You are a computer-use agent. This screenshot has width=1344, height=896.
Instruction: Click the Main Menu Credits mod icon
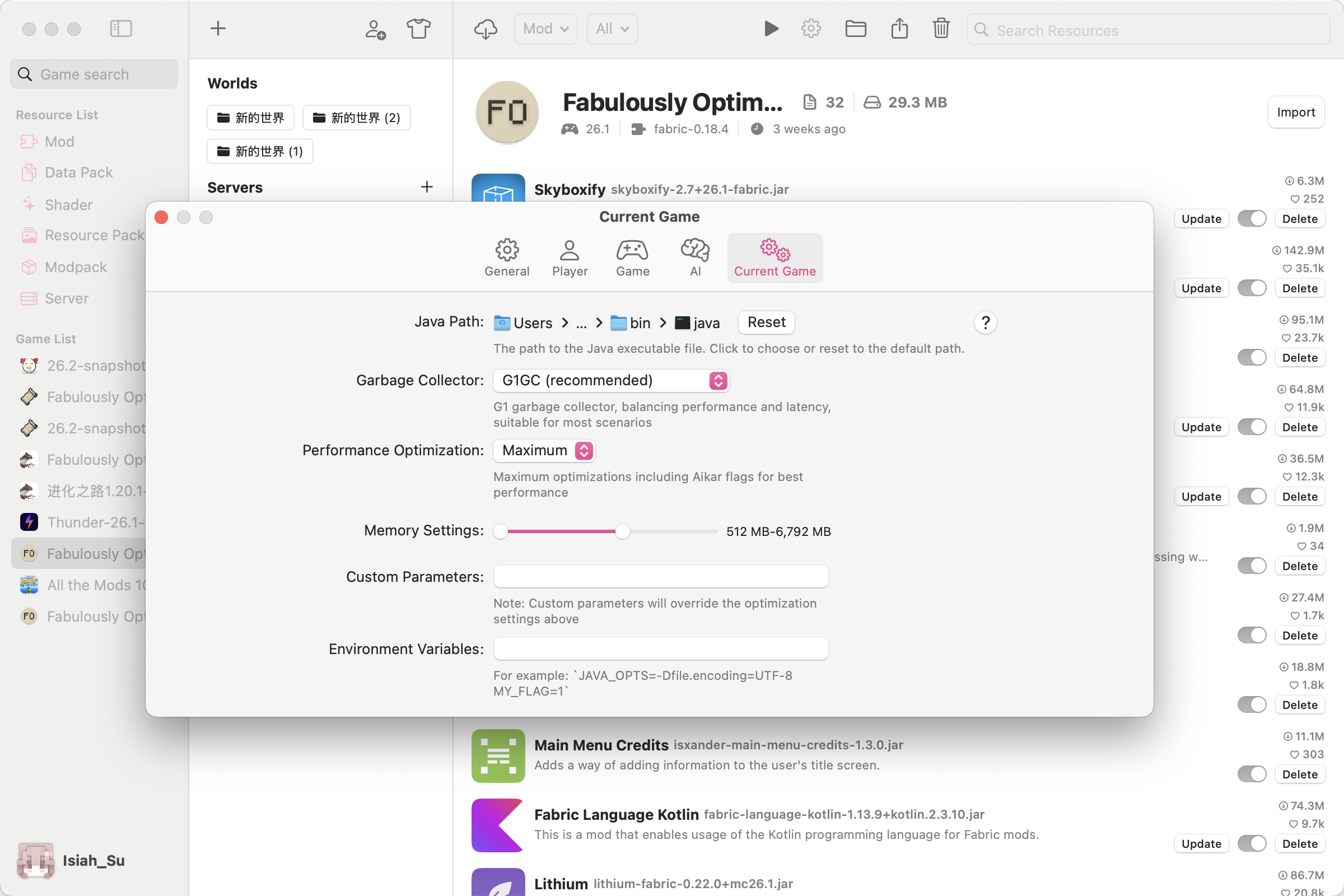(498, 755)
